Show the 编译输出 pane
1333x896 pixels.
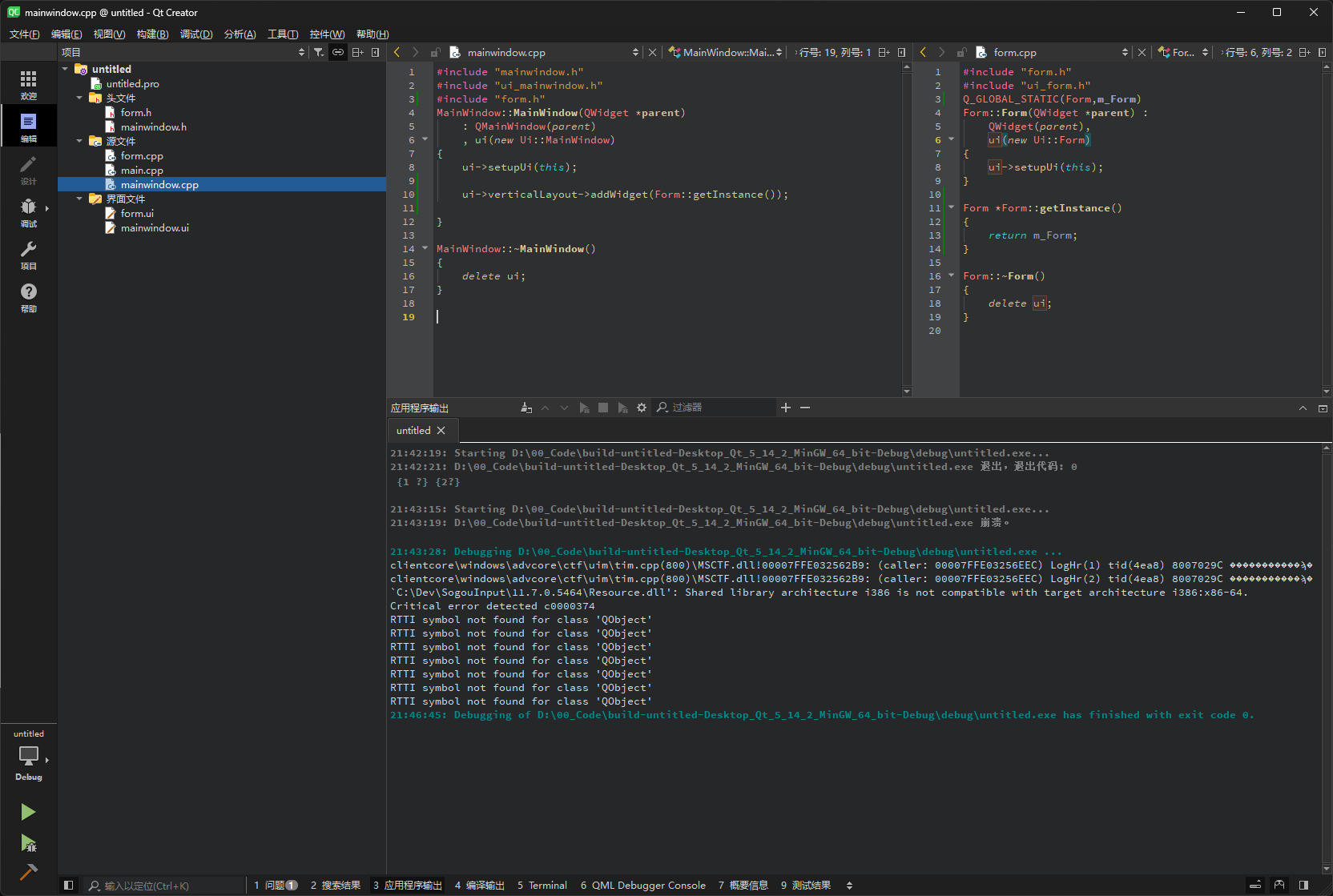pos(480,885)
